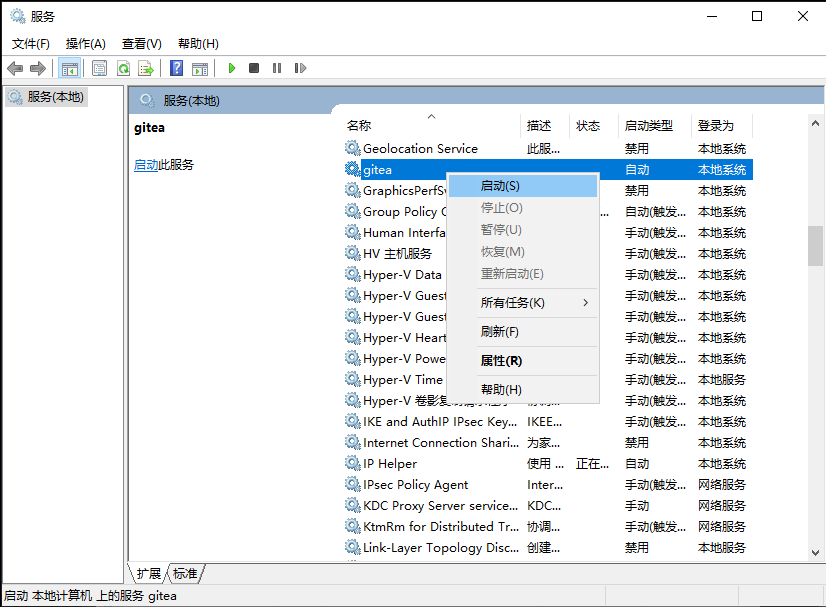
Task: Select the HV 主机服务 row
Action: click(548, 254)
